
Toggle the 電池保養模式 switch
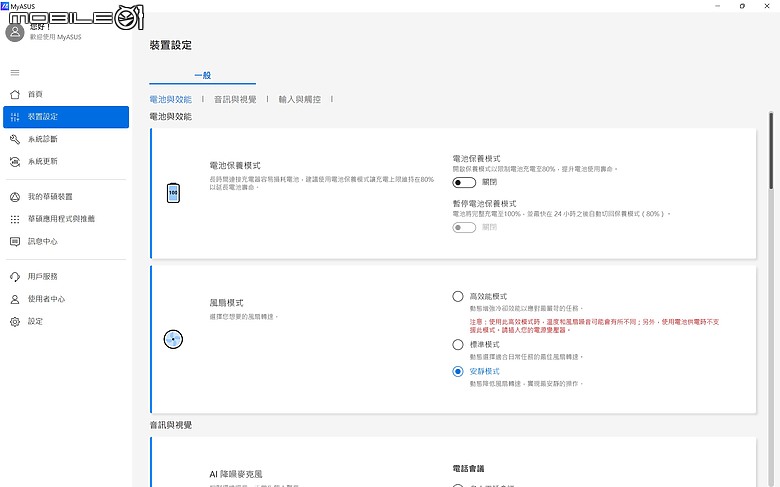click(464, 183)
